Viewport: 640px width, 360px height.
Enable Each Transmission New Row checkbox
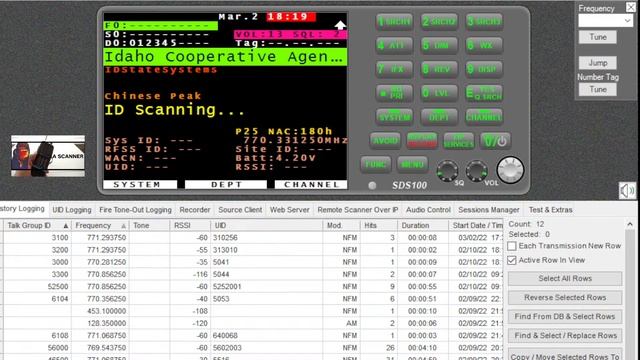[x=512, y=246]
